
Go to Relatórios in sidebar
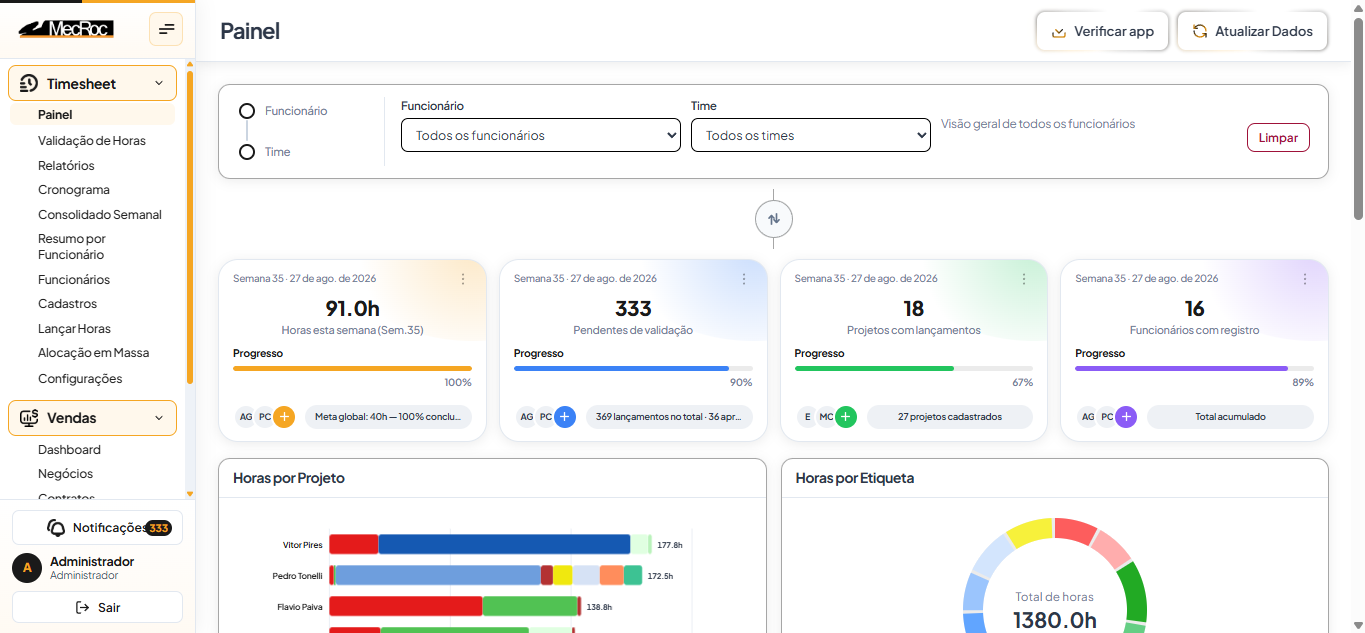tap(66, 166)
